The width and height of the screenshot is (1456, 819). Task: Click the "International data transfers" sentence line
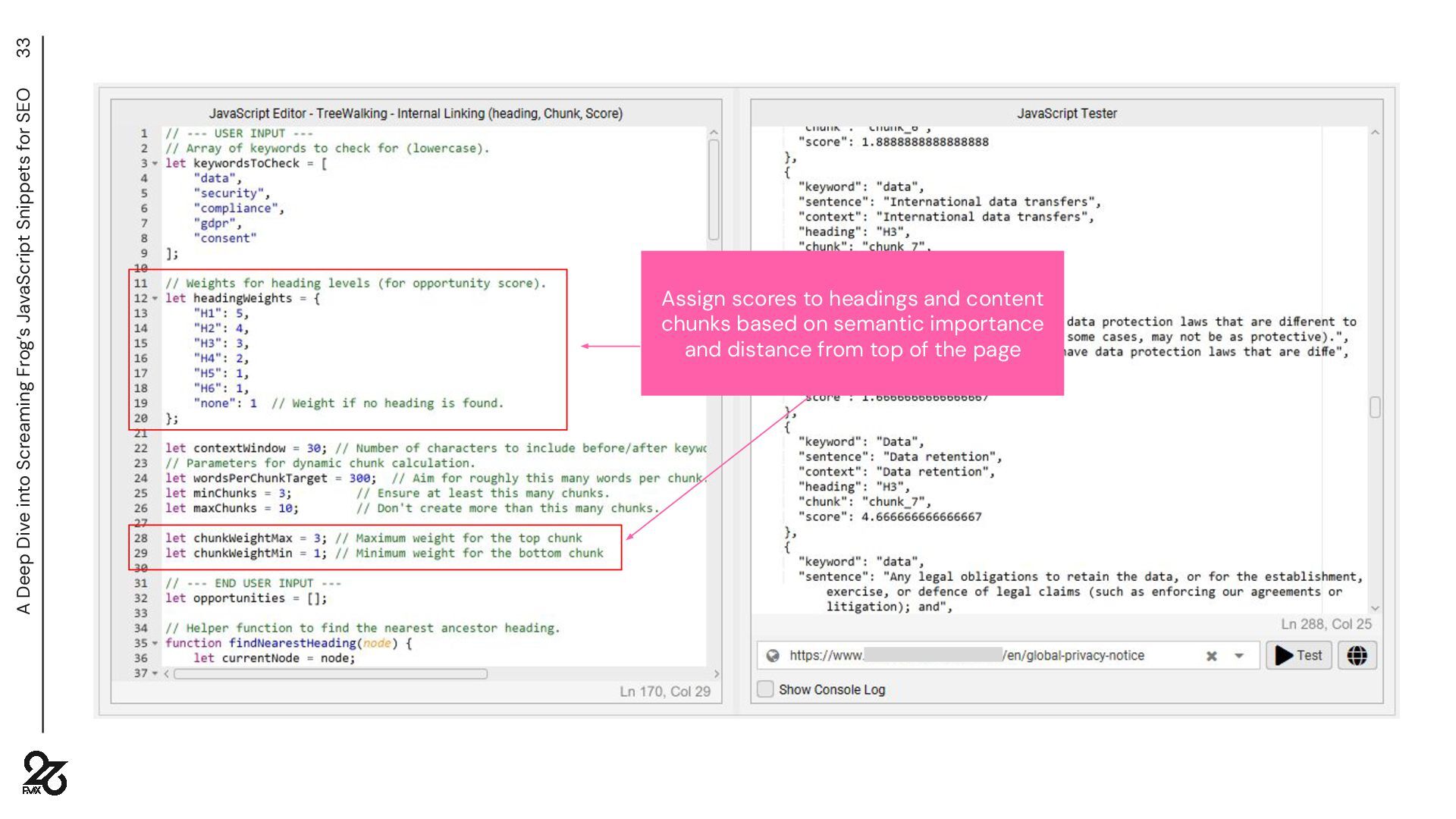point(949,202)
